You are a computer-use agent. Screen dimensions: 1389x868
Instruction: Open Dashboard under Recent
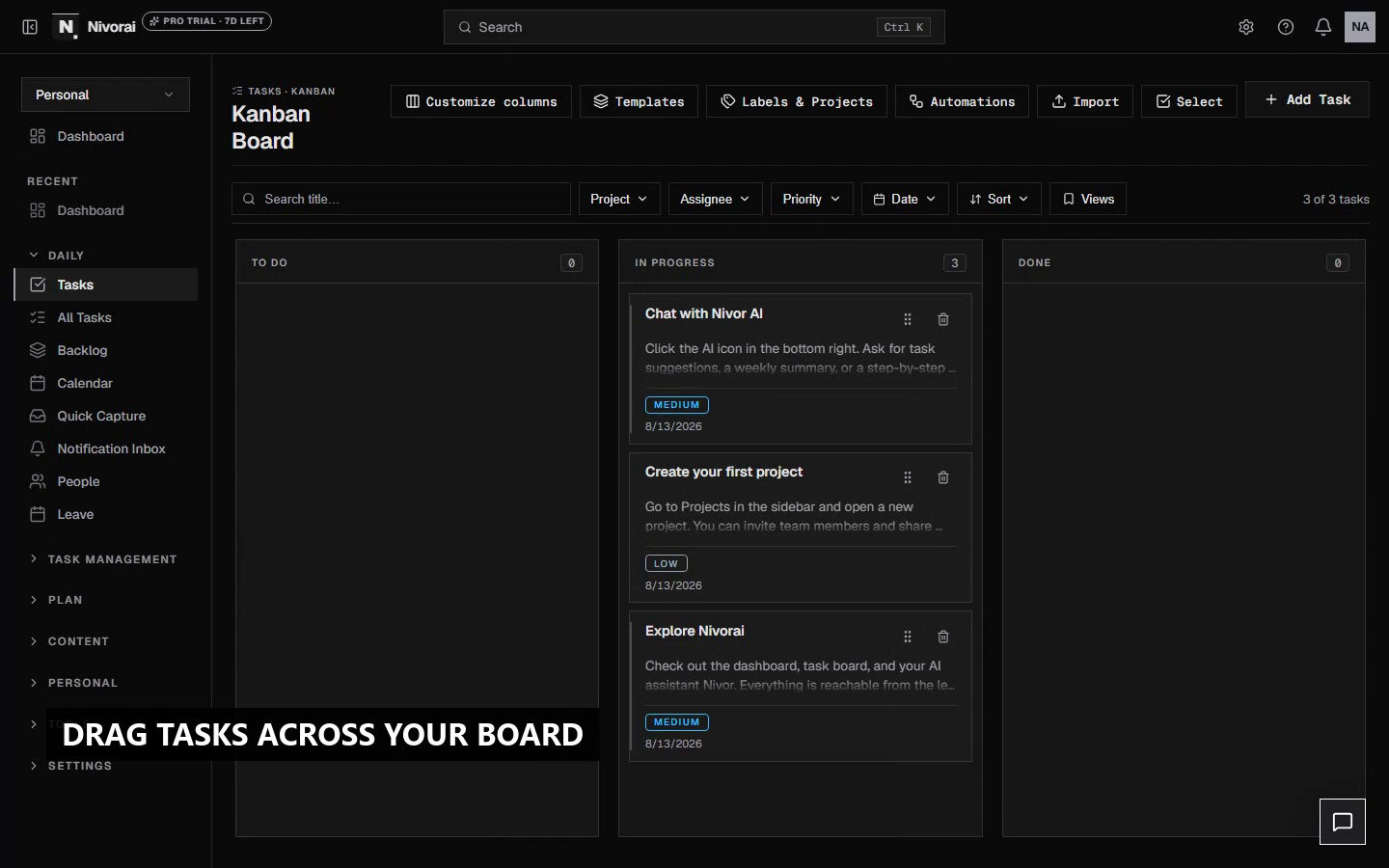click(x=105, y=210)
